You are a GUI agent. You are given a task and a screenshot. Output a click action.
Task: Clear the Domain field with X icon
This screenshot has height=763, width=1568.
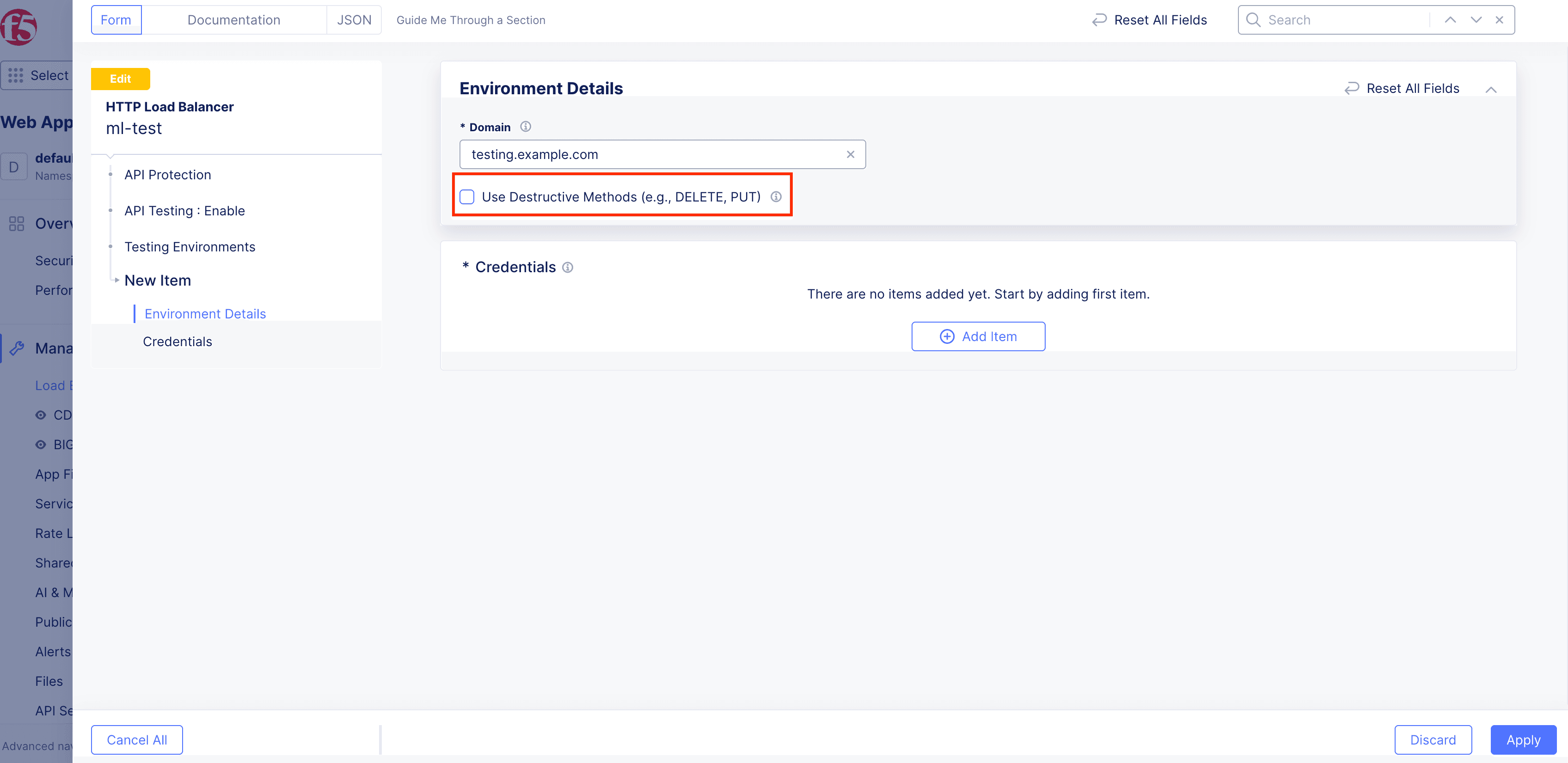[x=851, y=154]
